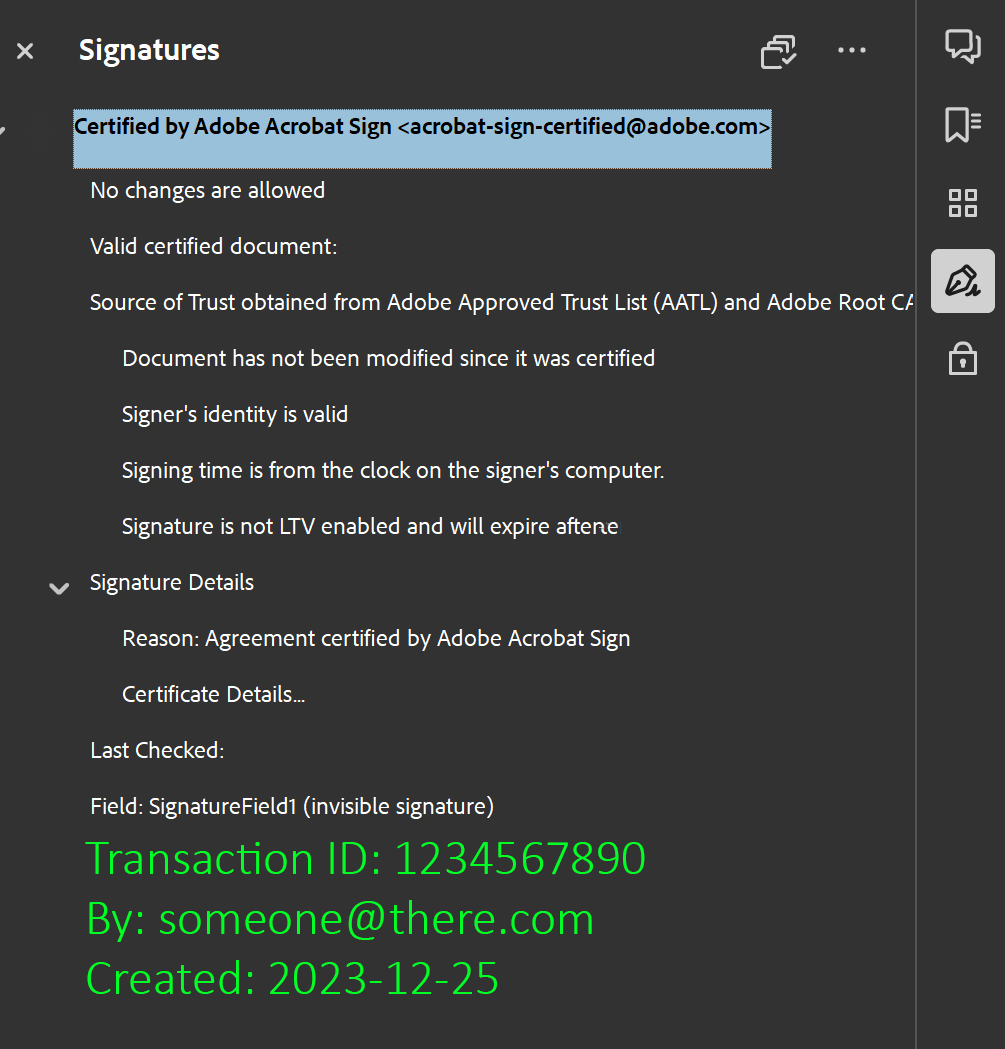Click the Transaction ID text

click(x=366, y=858)
